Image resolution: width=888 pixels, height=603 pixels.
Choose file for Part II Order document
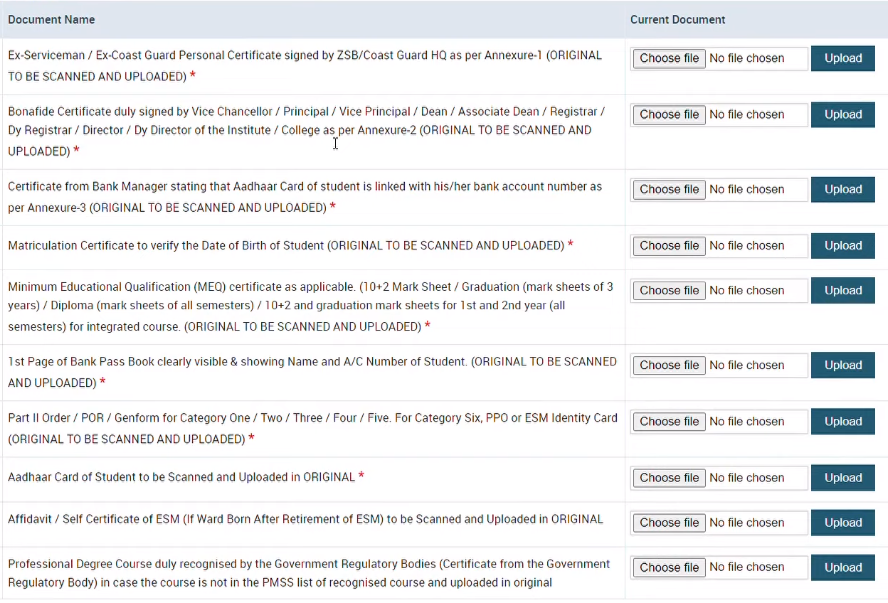point(668,421)
